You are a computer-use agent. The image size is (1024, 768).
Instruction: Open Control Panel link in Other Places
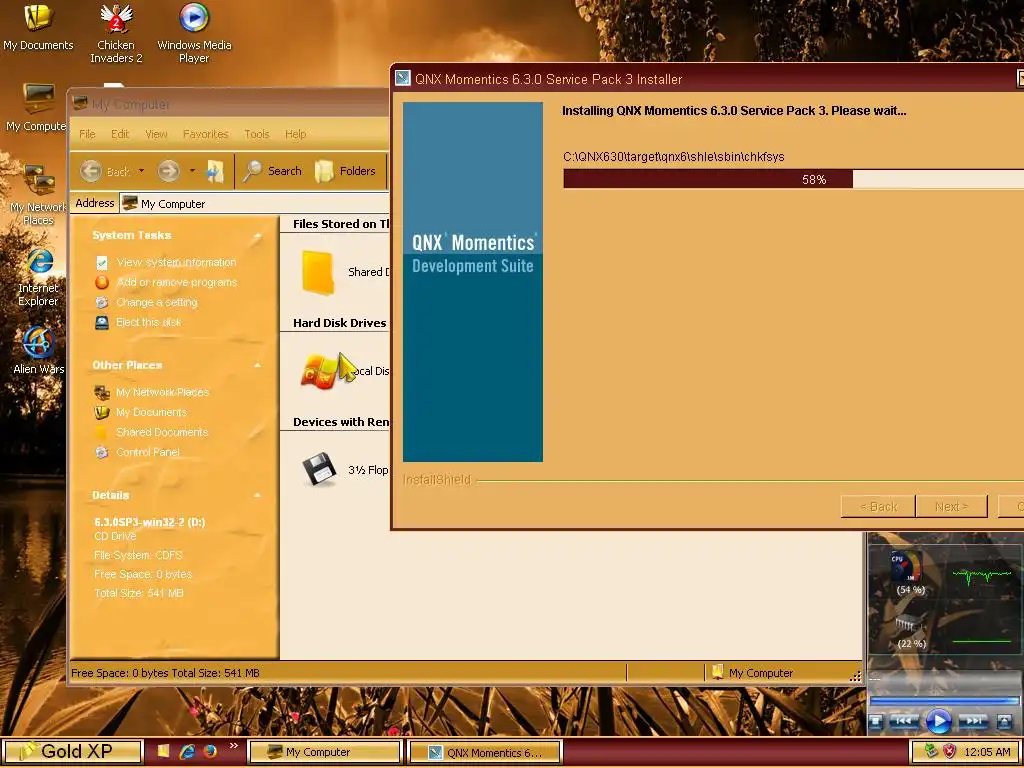point(148,452)
